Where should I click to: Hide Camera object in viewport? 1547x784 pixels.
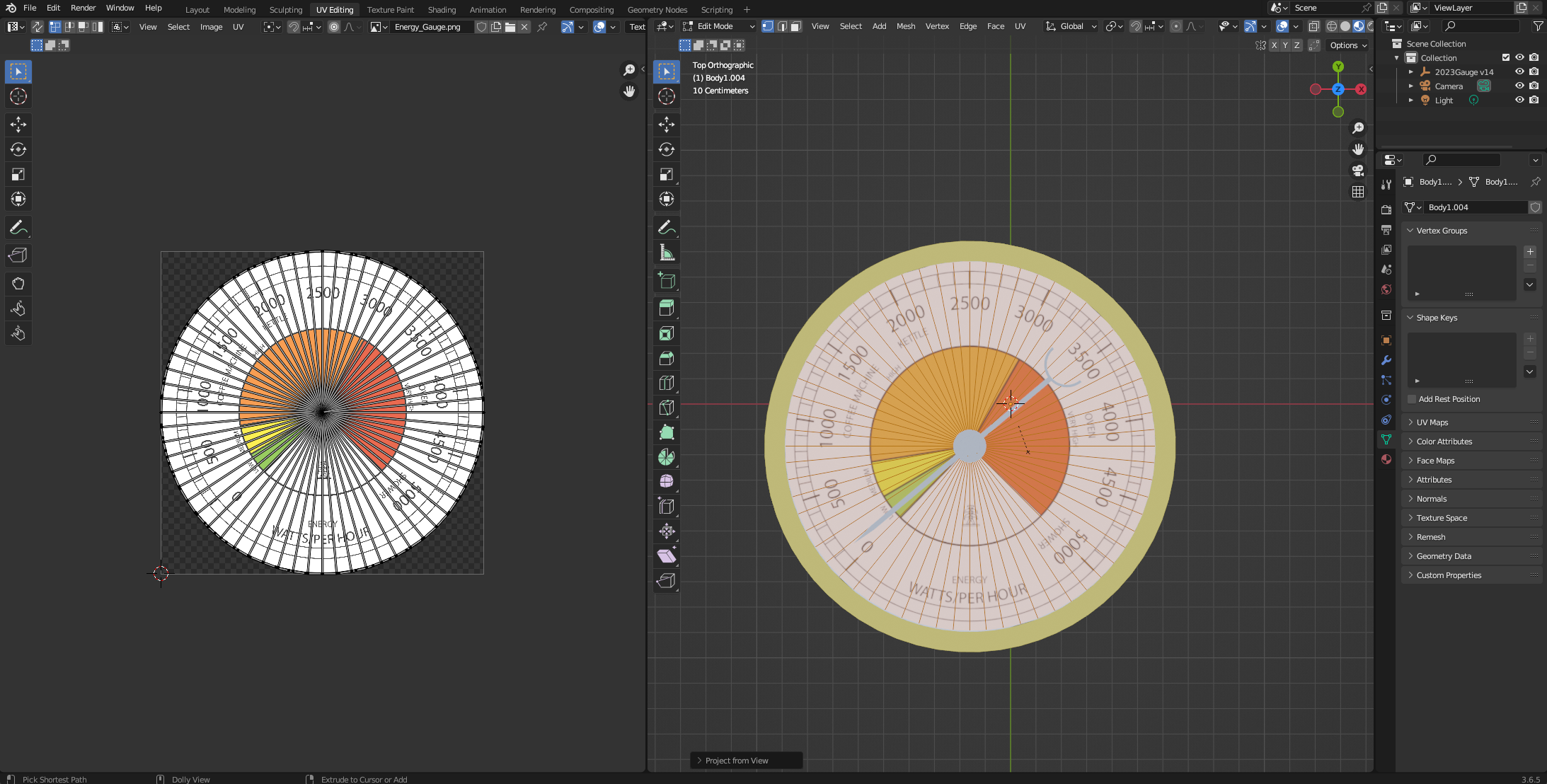click(x=1519, y=86)
